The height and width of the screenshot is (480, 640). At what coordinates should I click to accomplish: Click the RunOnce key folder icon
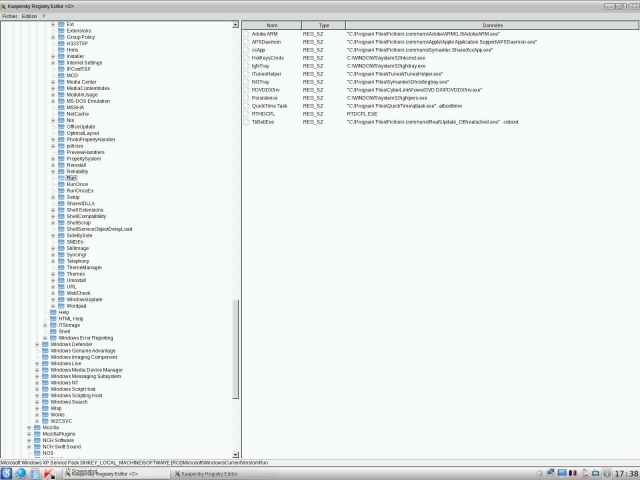[x=61, y=184]
